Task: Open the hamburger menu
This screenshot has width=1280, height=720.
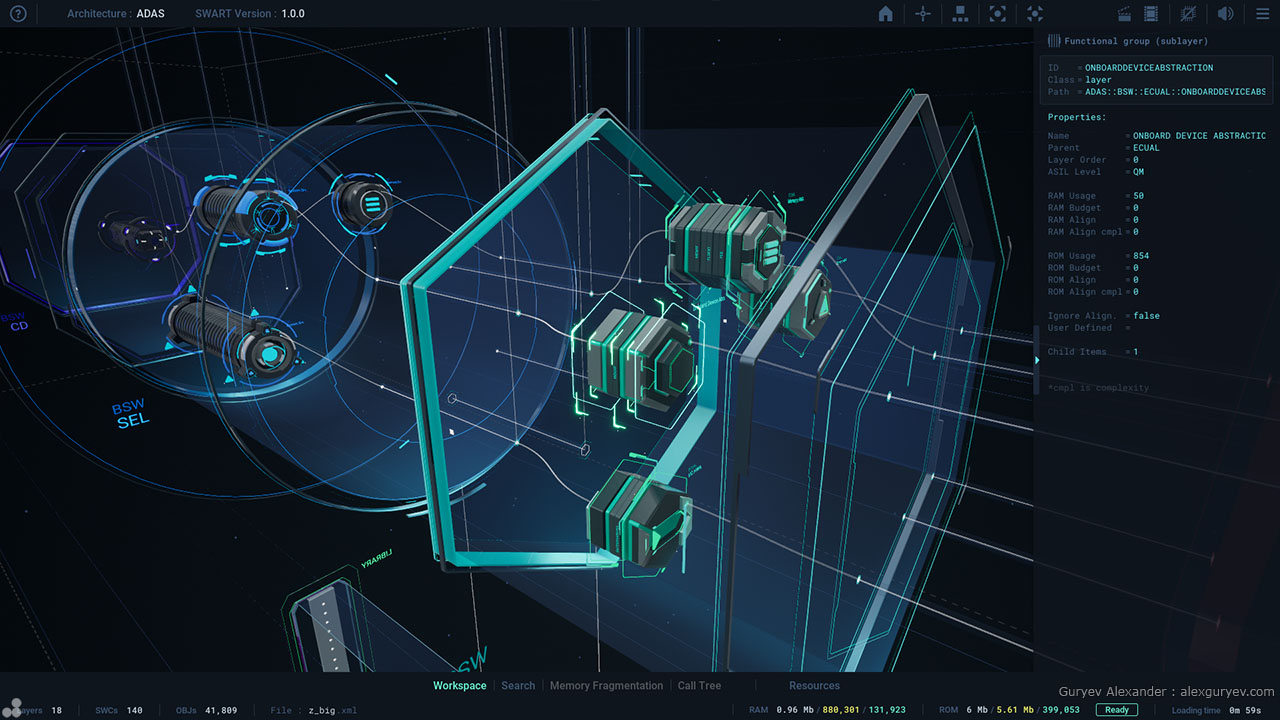Action: click(1262, 14)
